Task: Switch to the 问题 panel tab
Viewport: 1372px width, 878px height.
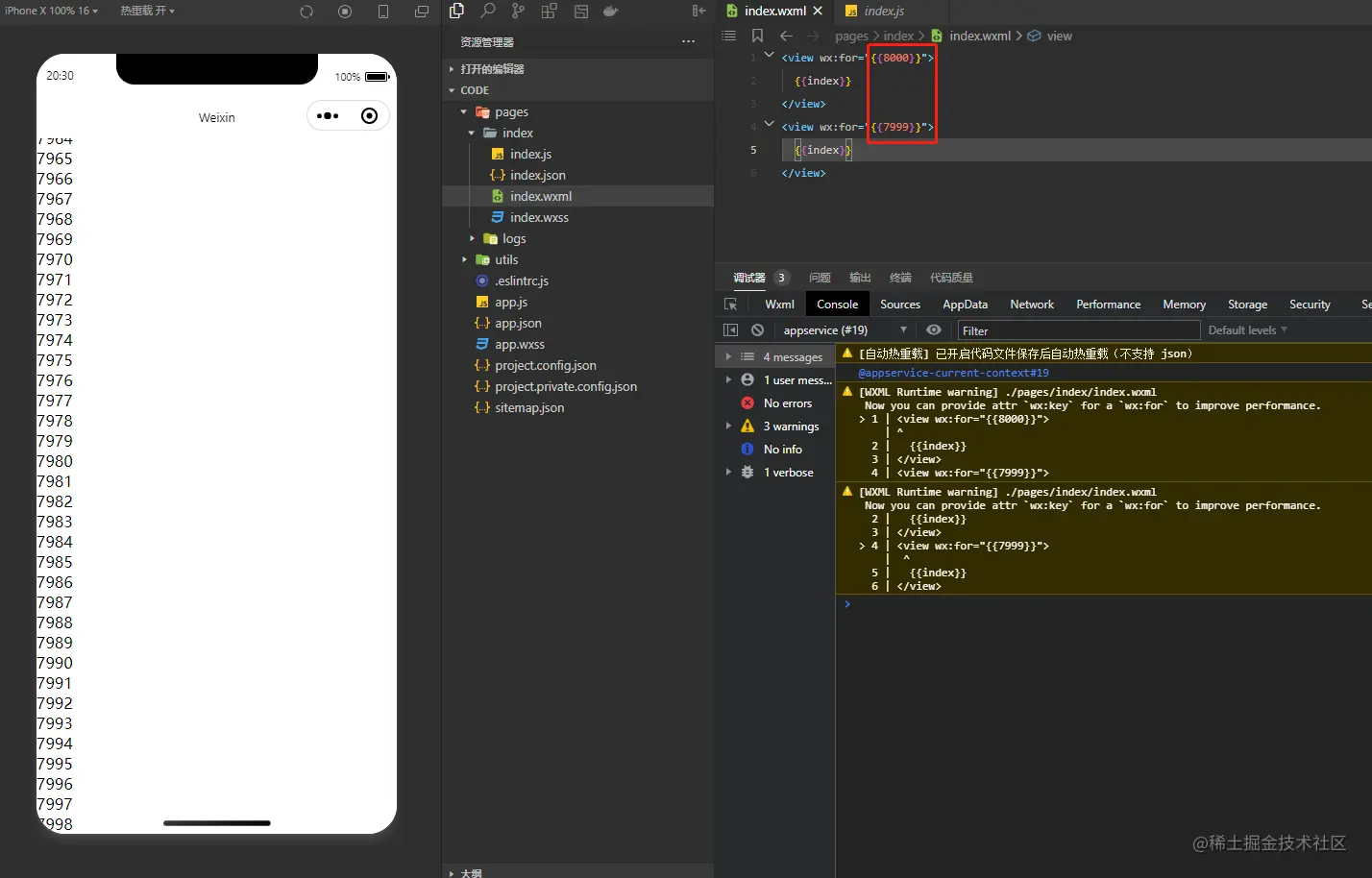Action: 820,278
